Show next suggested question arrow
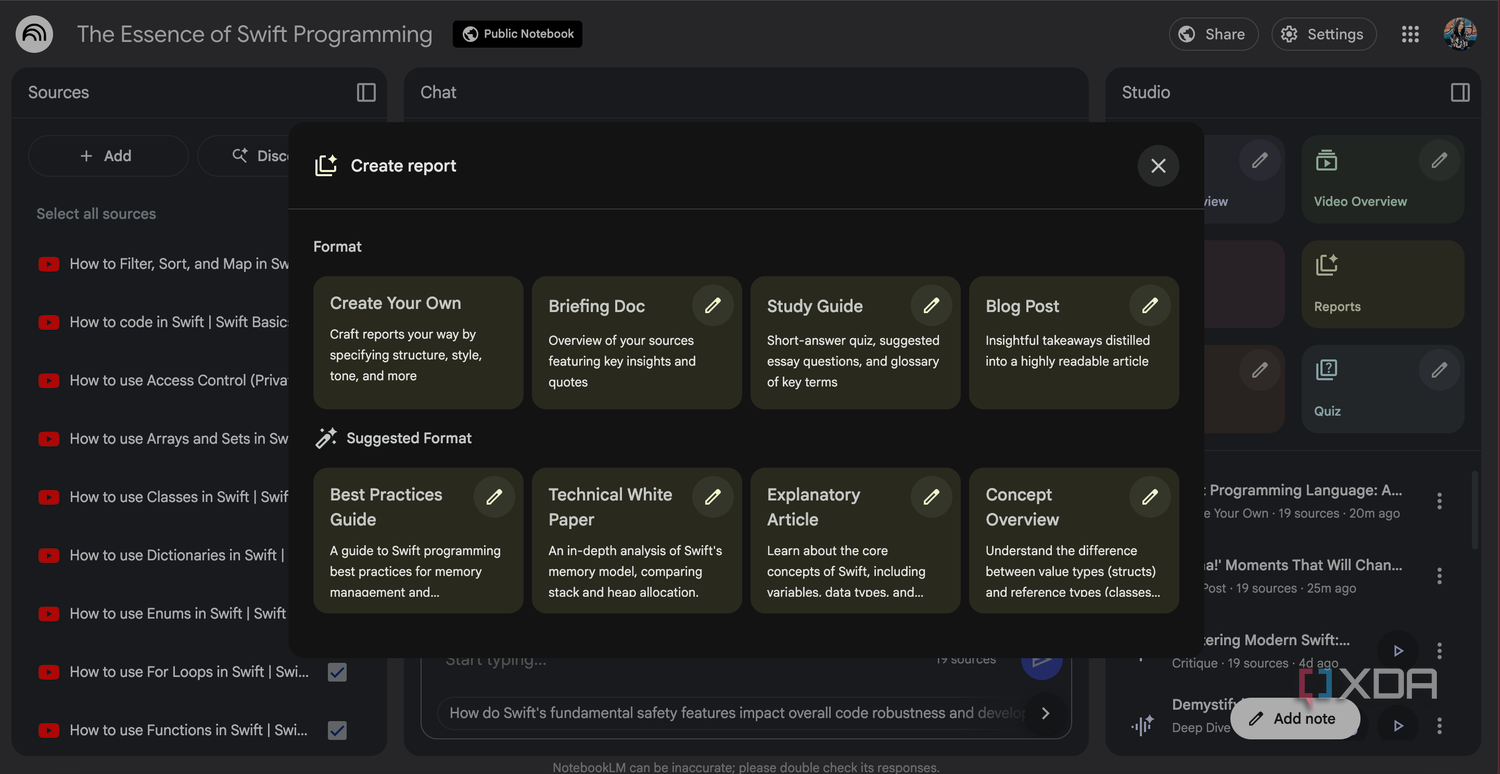 click(1046, 713)
